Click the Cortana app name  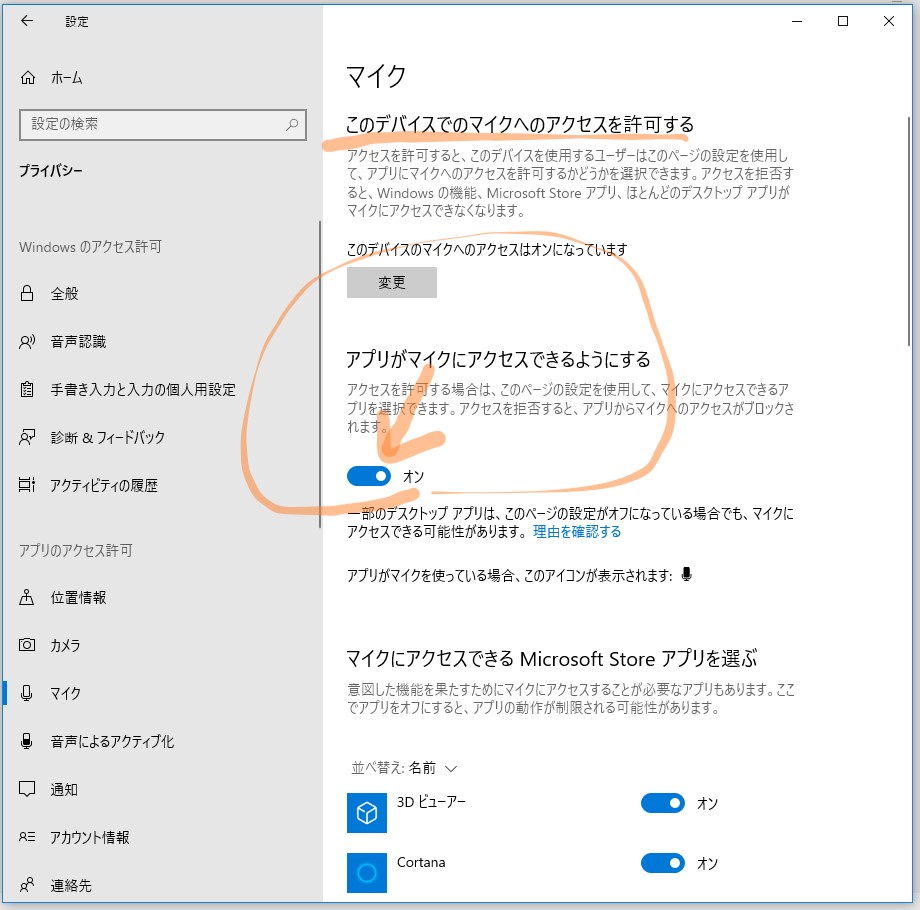(421, 862)
